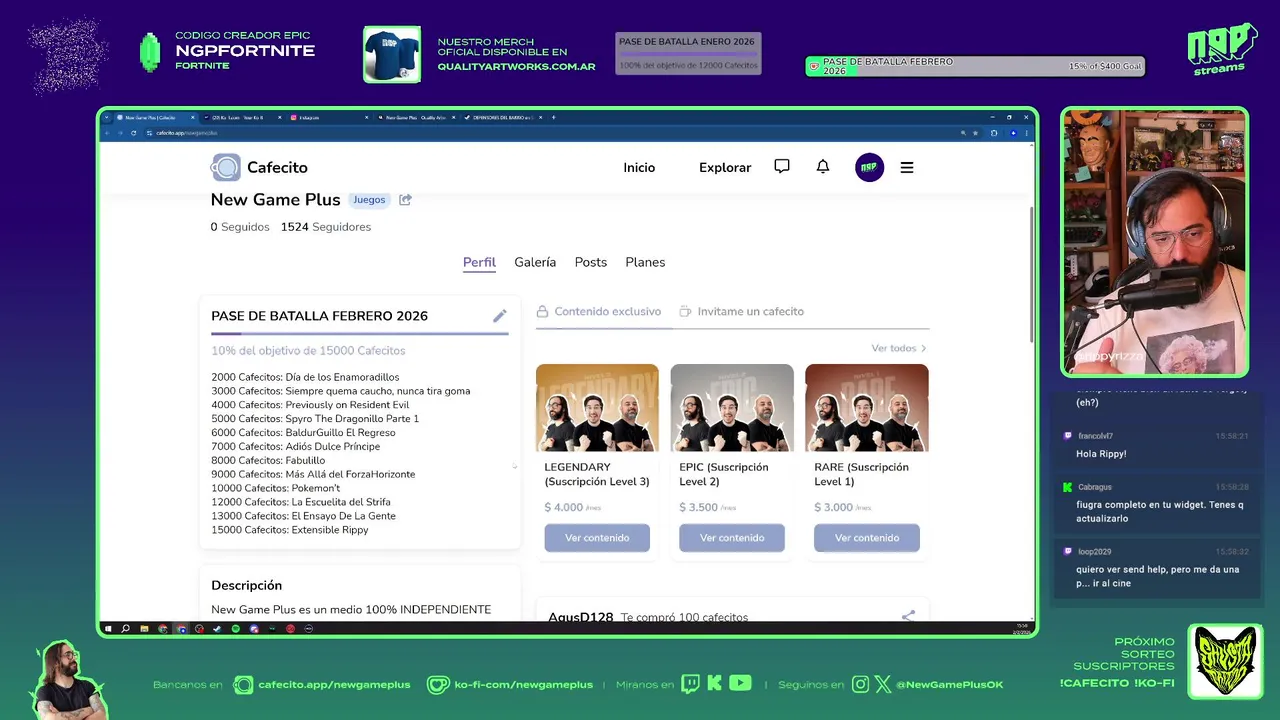Screen dimensions: 1280x720
Task: Click "2000 Cafecitos: Día de los Enamoradillos" line
Action: coord(305,377)
